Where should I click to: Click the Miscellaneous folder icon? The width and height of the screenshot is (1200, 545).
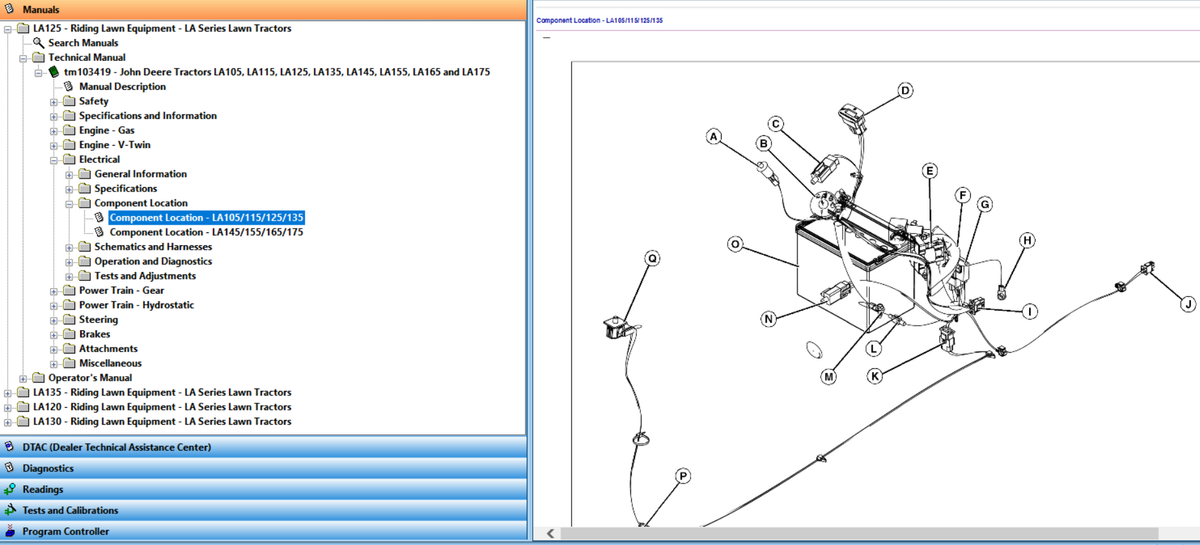pos(69,363)
